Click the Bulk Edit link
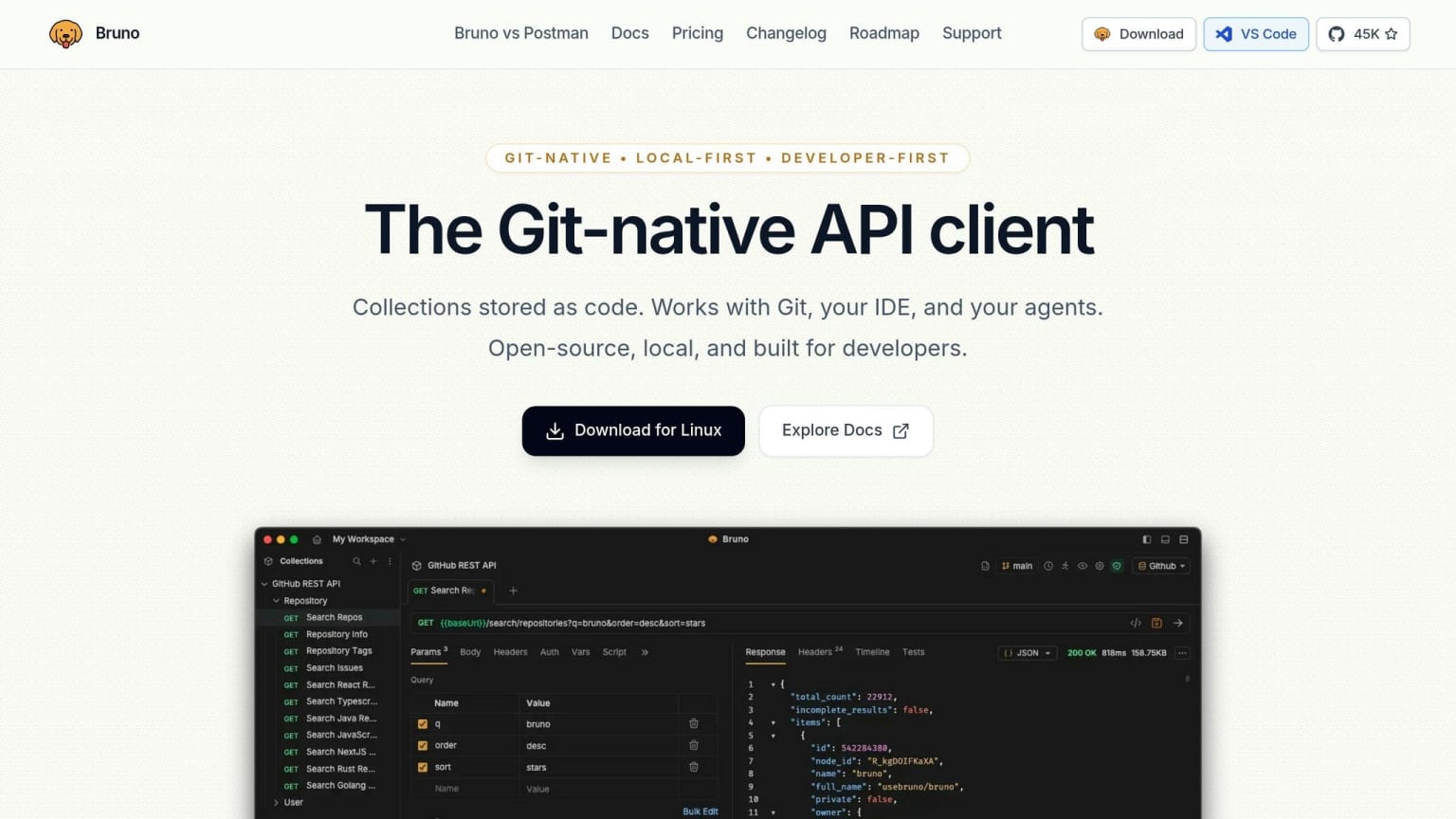Screen dimensions: 1456x819 (x=701, y=811)
